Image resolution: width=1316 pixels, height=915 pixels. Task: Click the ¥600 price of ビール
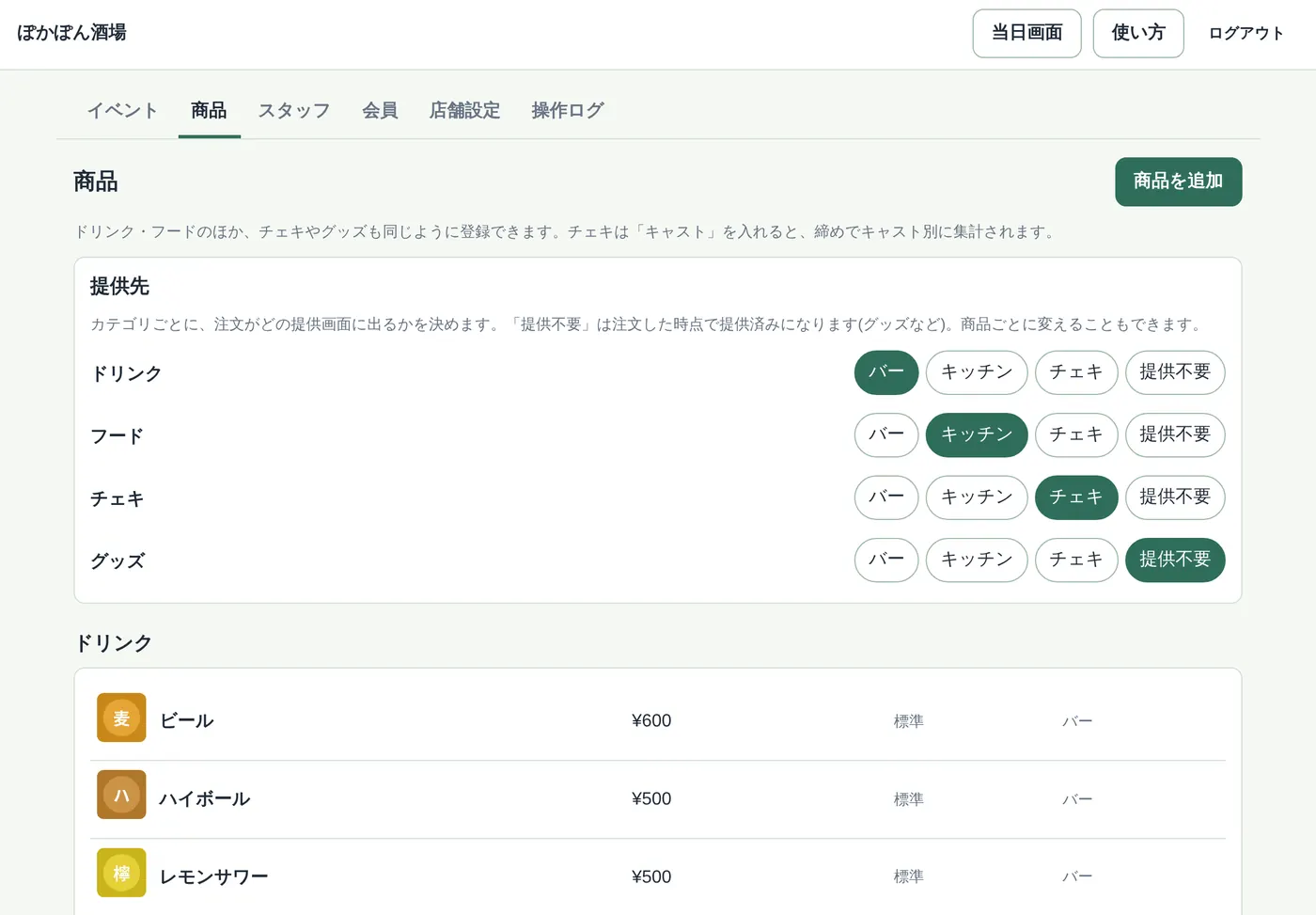pyautogui.click(x=651, y=721)
